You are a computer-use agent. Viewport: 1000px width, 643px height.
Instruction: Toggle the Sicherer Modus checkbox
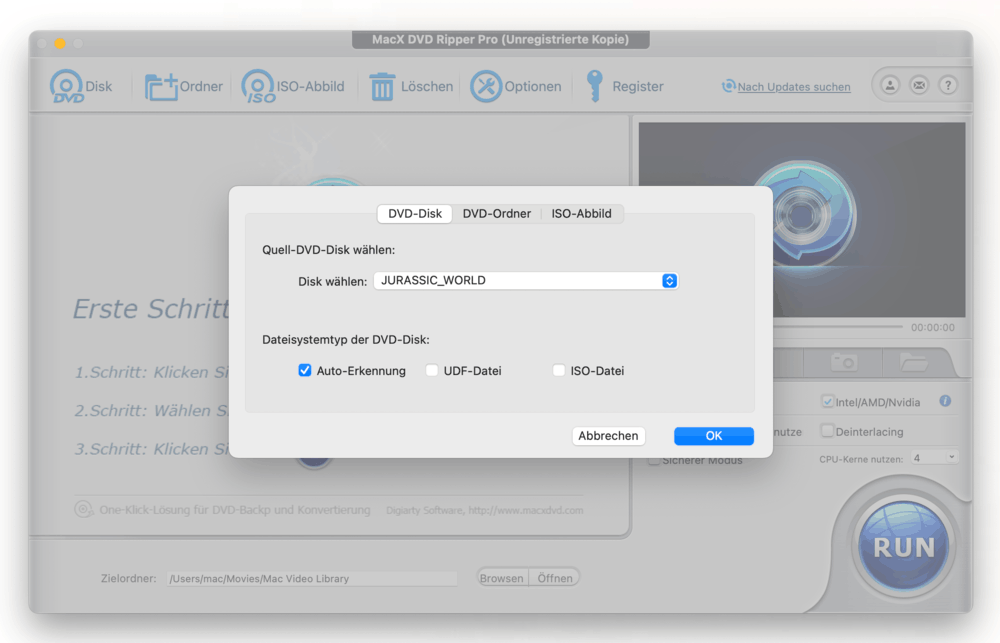point(654,460)
